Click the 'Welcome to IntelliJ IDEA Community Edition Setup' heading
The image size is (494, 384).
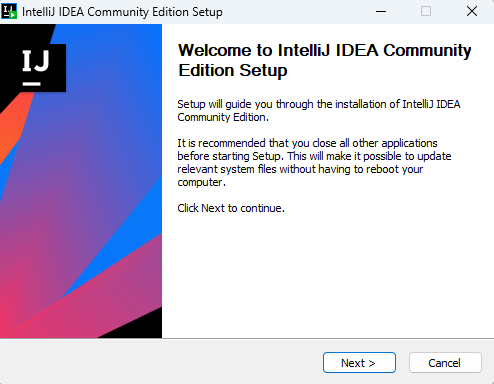(x=324, y=60)
